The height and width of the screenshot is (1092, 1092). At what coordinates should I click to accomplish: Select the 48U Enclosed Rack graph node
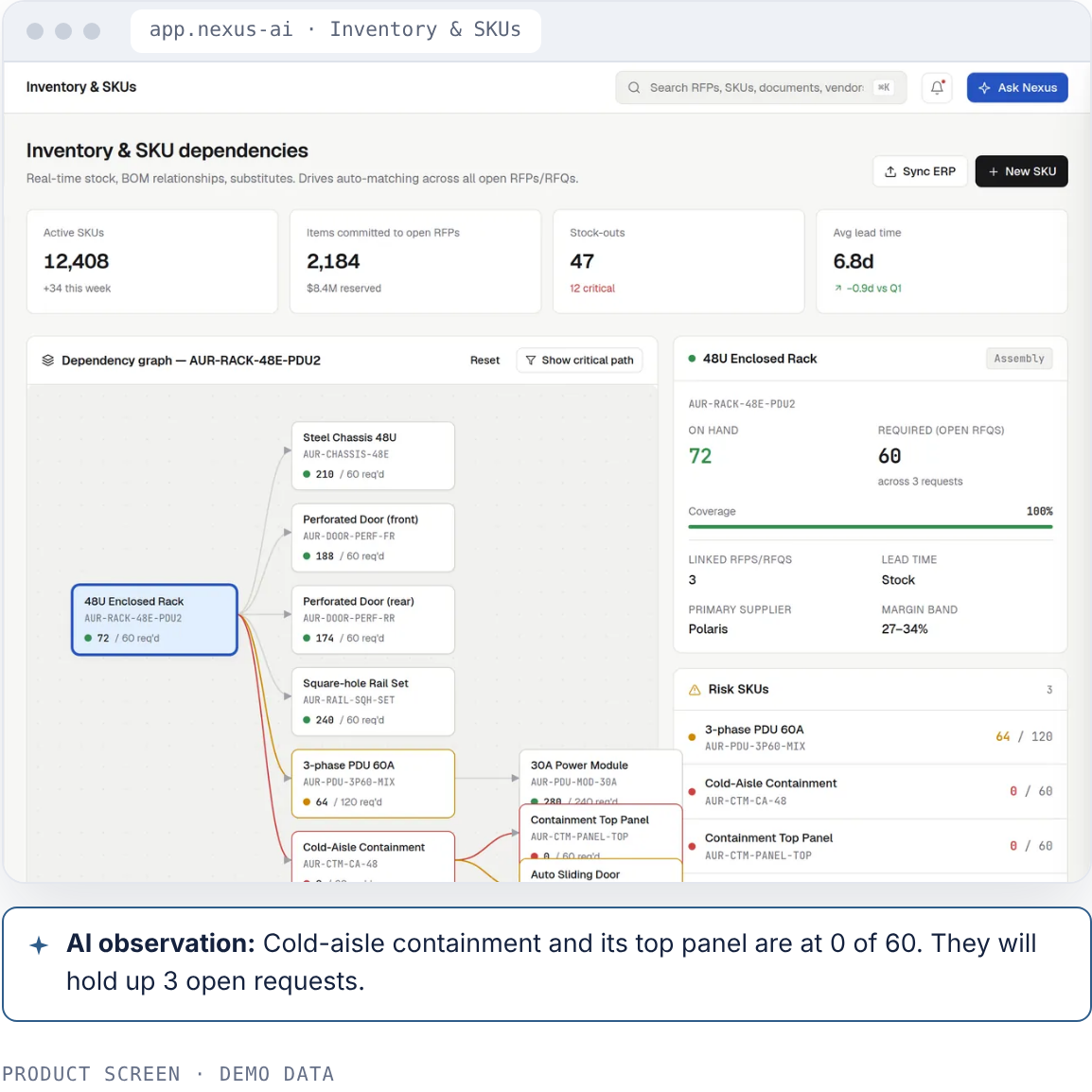tap(154, 620)
